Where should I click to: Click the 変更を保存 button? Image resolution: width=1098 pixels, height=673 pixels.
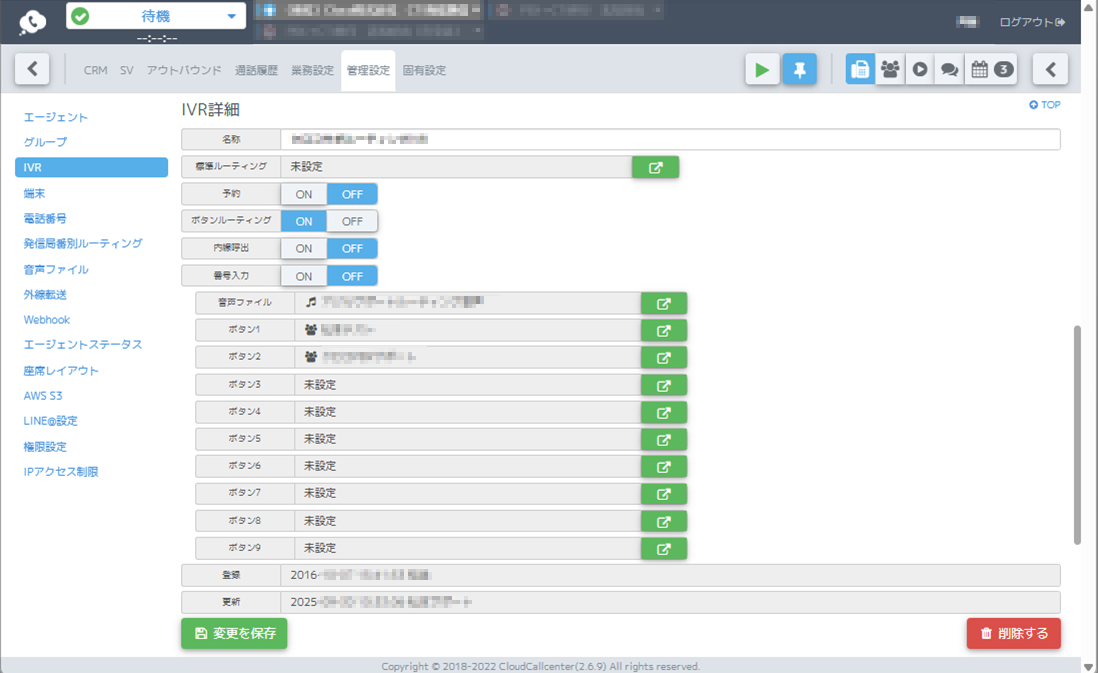point(234,633)
